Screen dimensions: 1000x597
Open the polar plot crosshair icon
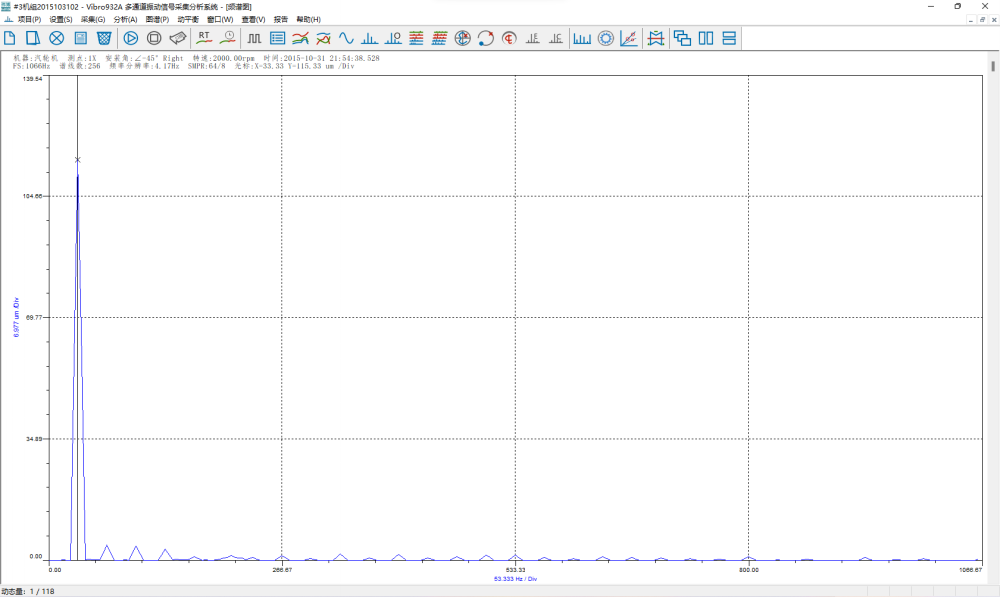[462, 38]
